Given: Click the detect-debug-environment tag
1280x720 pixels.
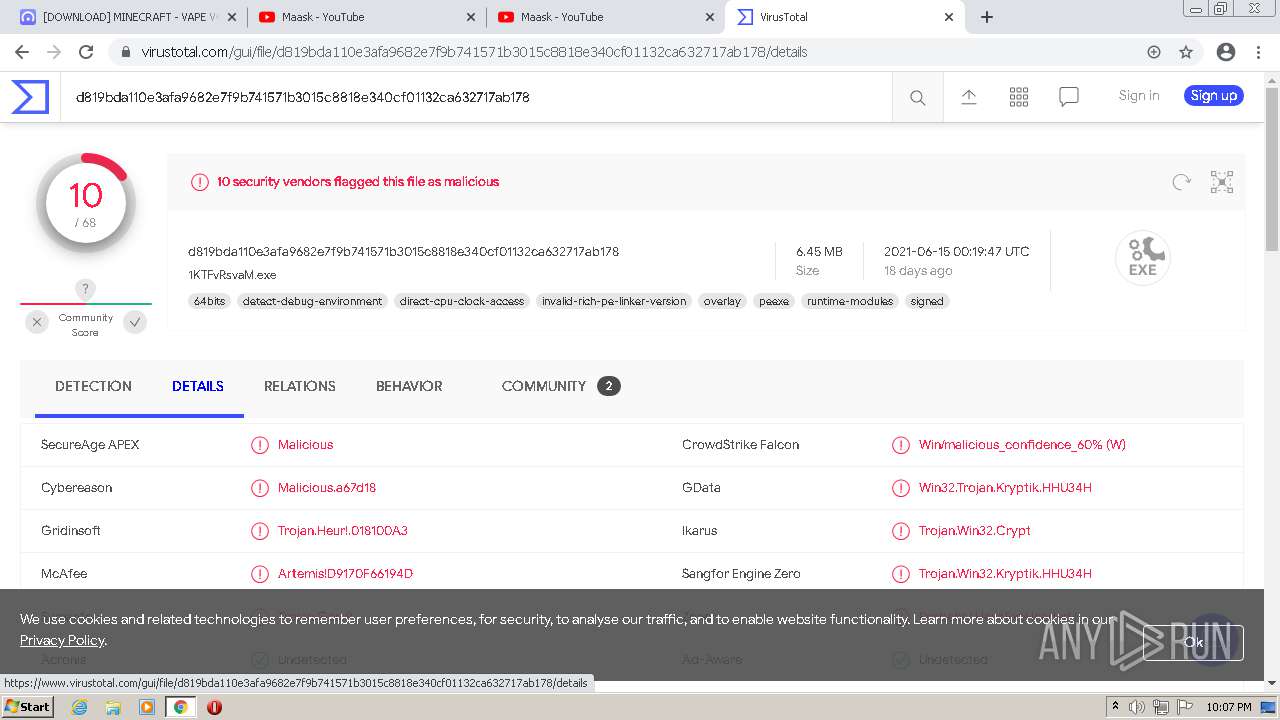Looking at the screenshot, I should pyautogui.click(x=312, y=301).
